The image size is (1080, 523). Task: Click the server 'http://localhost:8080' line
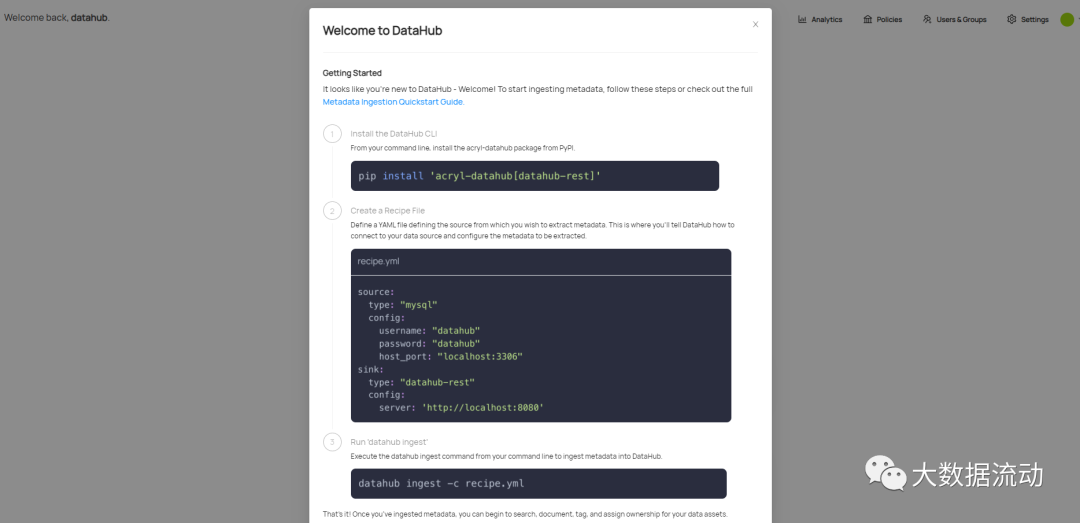(461, 408)
